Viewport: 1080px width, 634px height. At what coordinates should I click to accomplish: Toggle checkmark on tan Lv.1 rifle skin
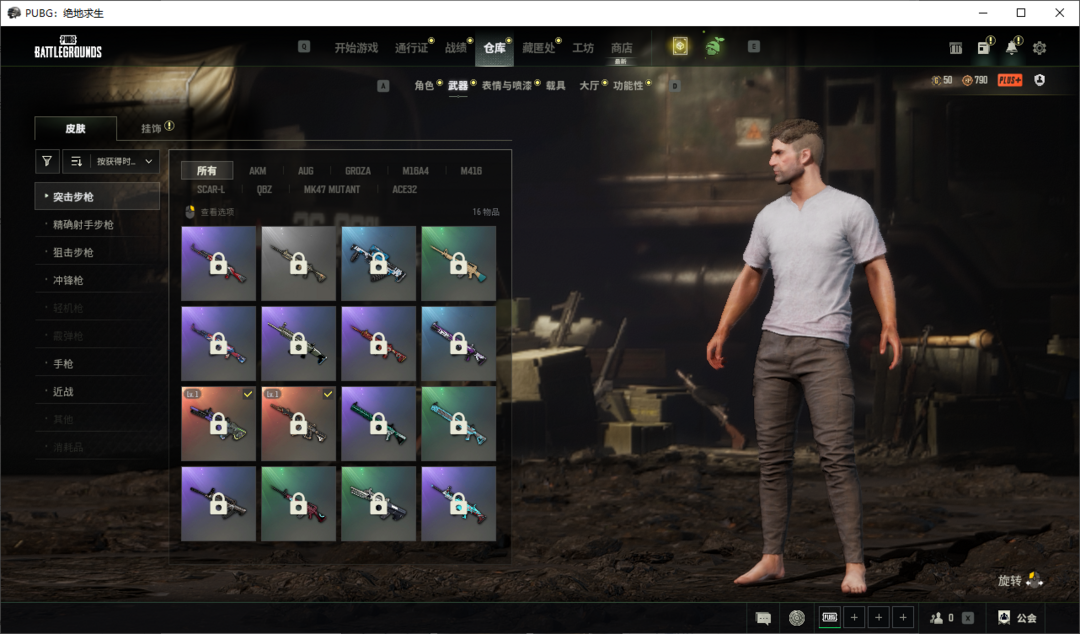[x=328, y=394]
